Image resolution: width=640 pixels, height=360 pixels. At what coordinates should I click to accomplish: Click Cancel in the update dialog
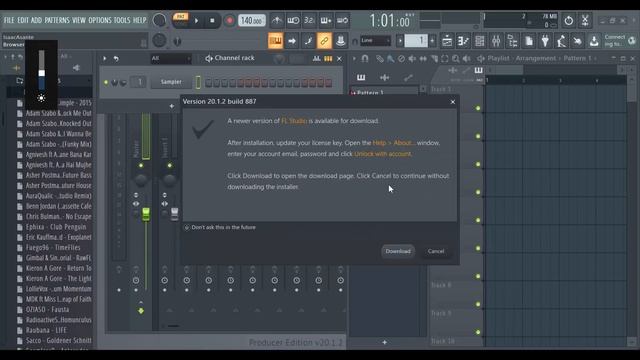pyautogui.click(x=436, y=251)
